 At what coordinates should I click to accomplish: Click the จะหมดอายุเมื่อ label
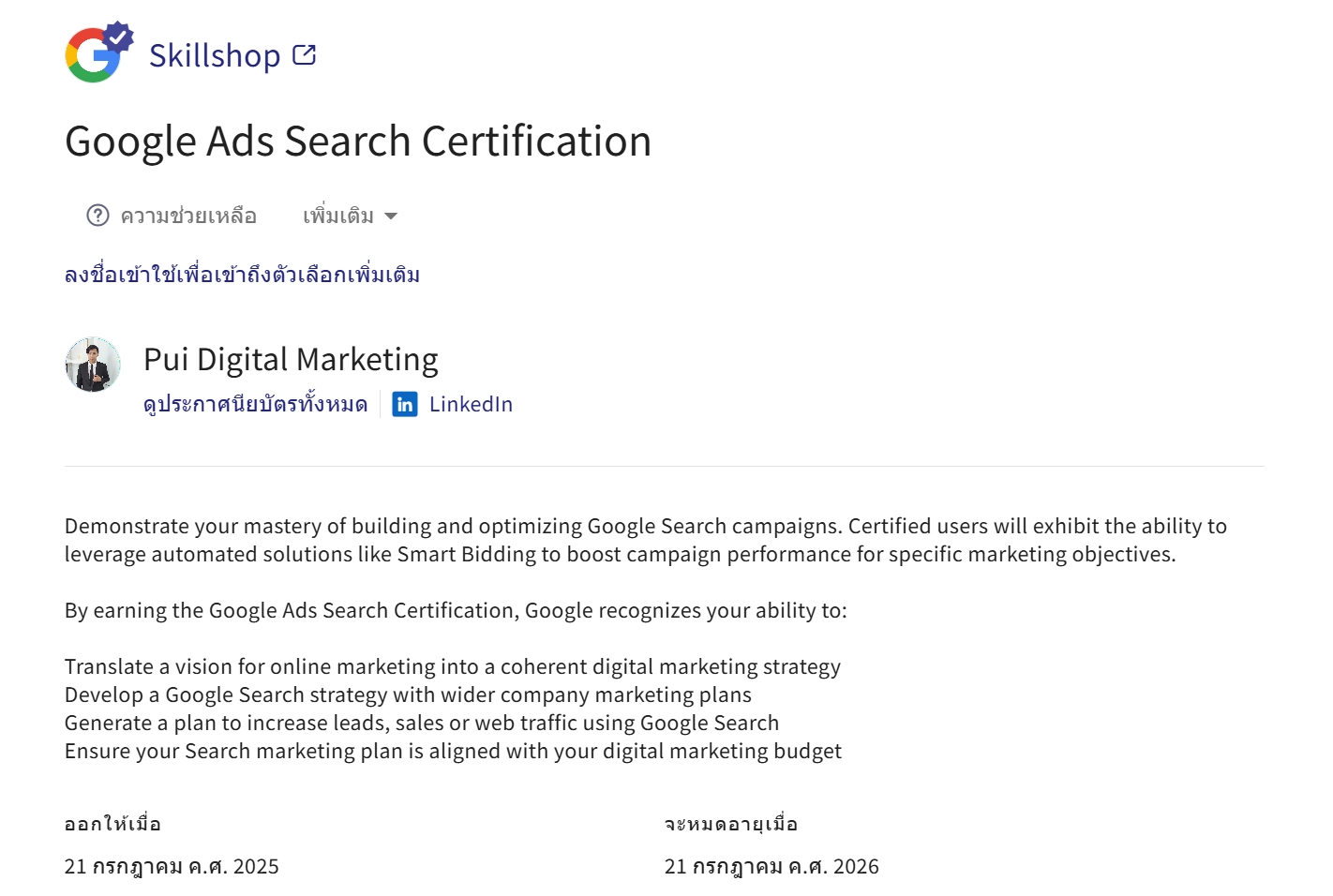[x=731, y=824]
